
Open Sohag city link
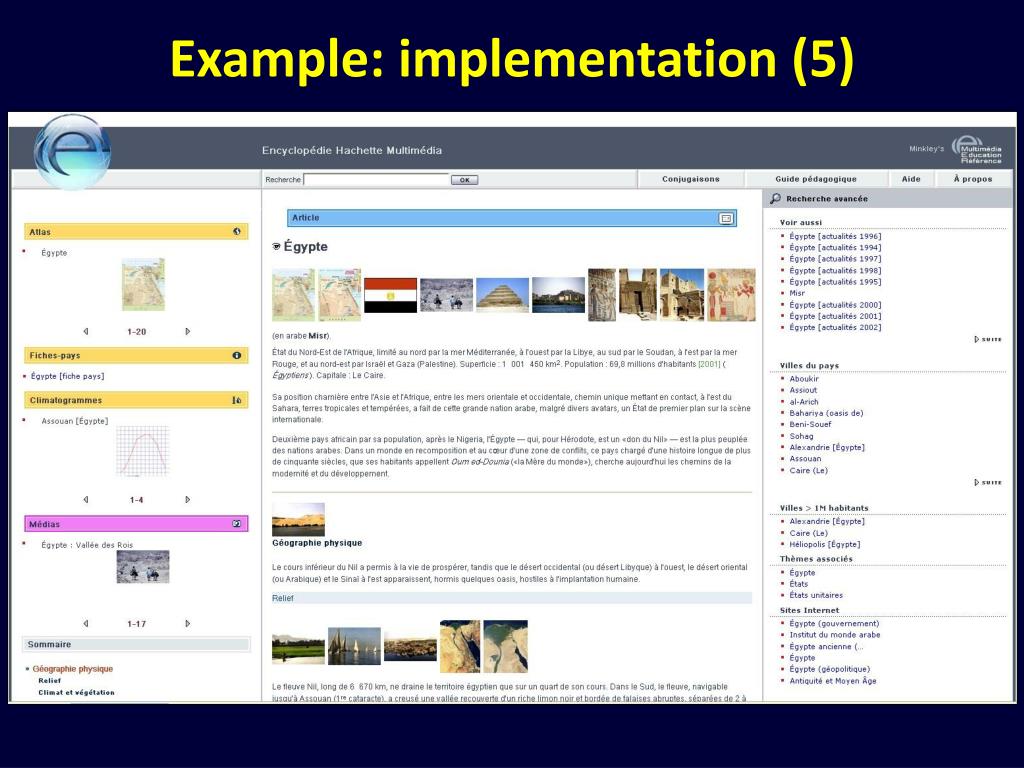click(x=801, y=436)
